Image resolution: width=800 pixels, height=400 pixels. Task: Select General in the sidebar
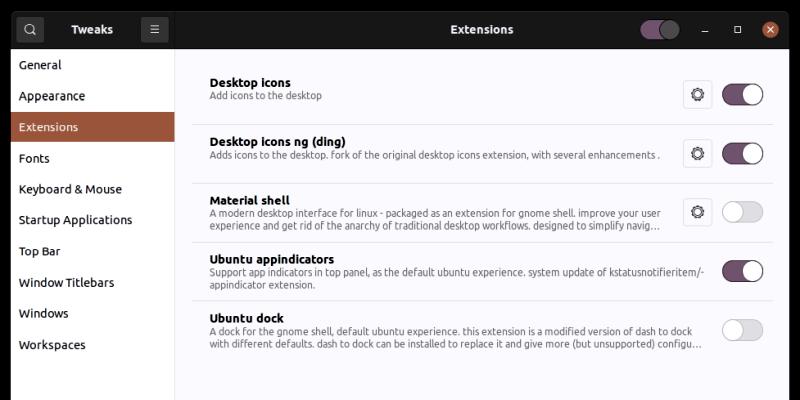40,65
